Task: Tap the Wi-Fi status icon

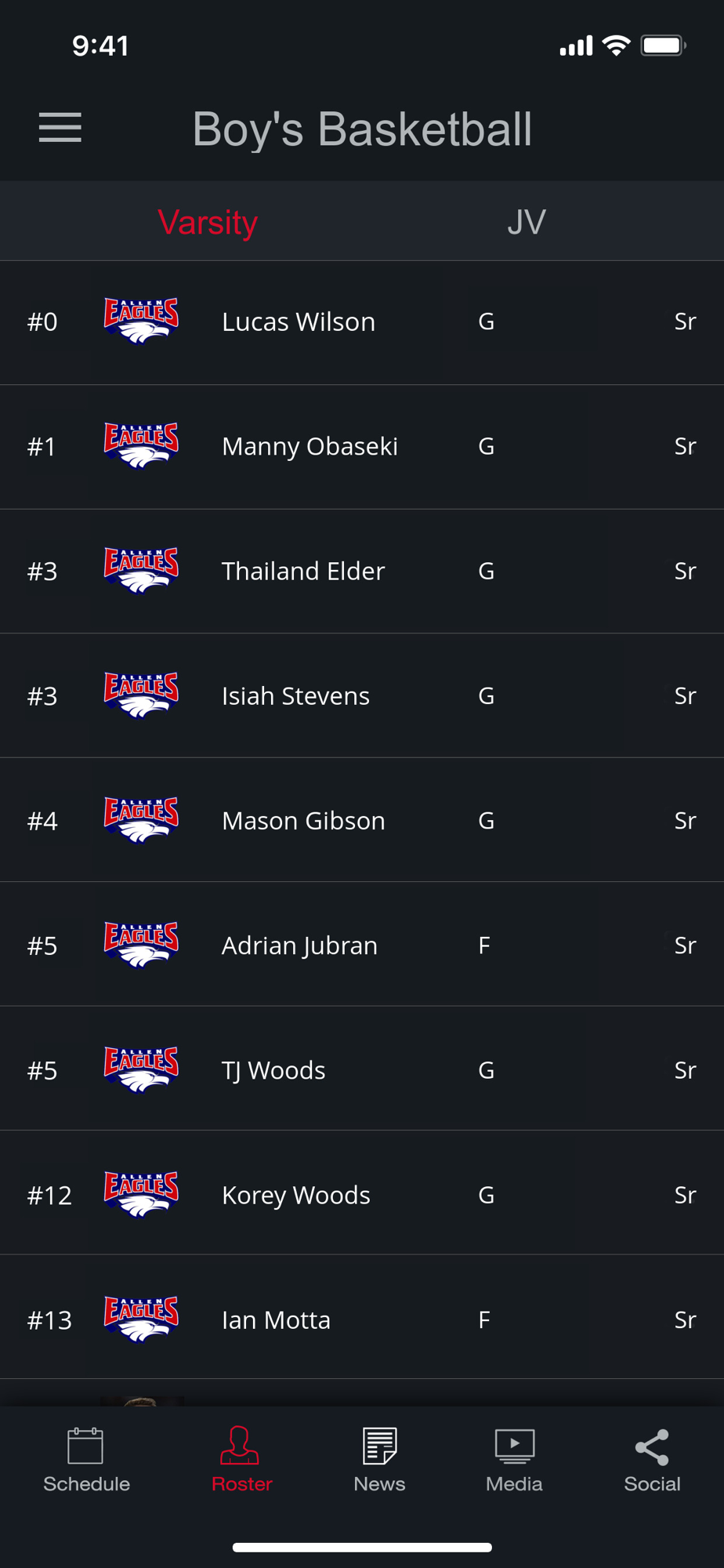Action: click(617, 45)
